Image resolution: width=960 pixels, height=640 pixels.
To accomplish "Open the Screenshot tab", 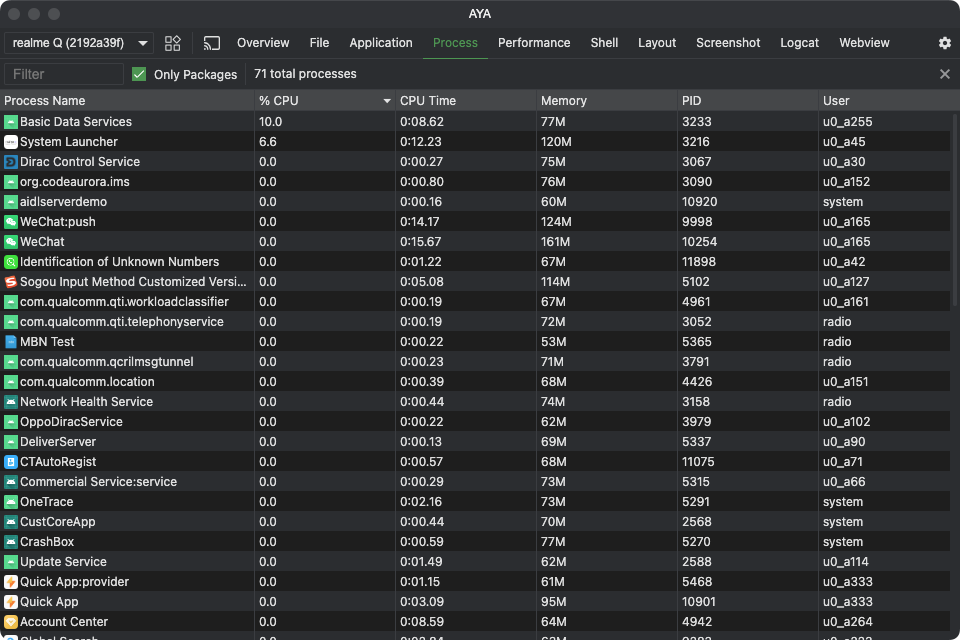I will click(728, 43).
